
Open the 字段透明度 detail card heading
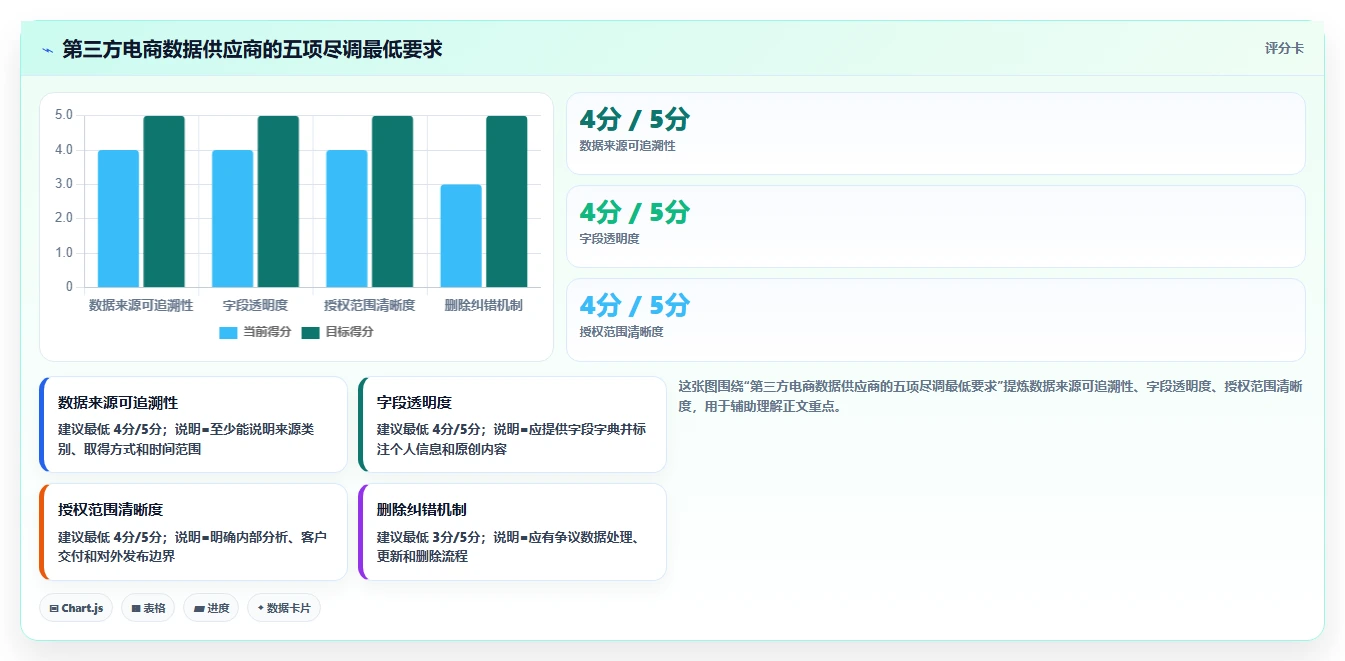tap(414, 403)
